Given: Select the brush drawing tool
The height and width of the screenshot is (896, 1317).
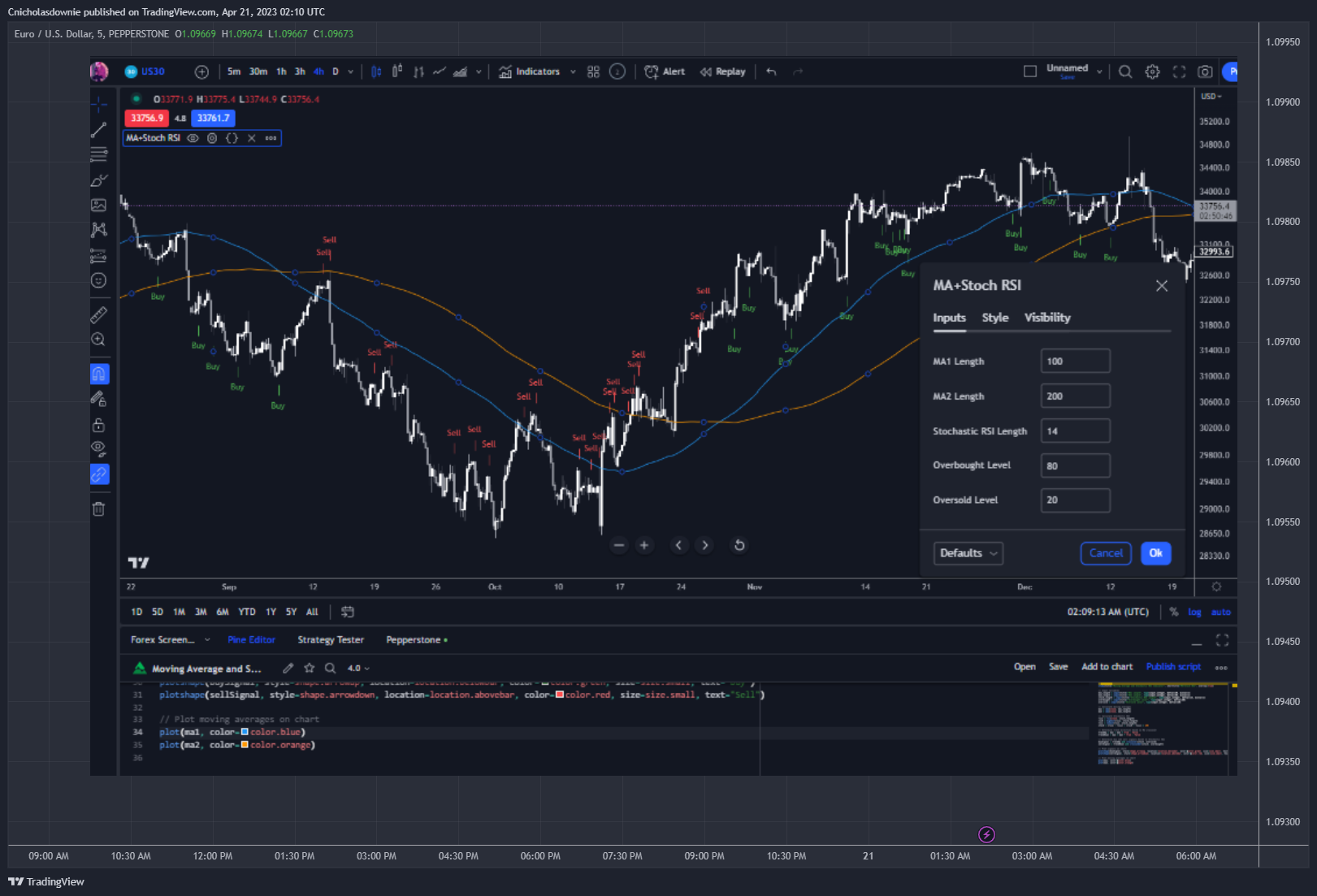Looking at the screenshot, I should pos(99,180).
